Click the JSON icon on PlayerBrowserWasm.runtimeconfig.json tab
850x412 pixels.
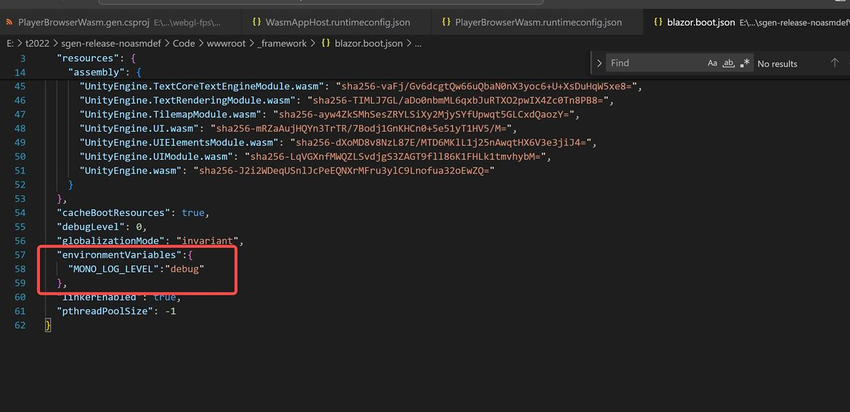point(445,21)
